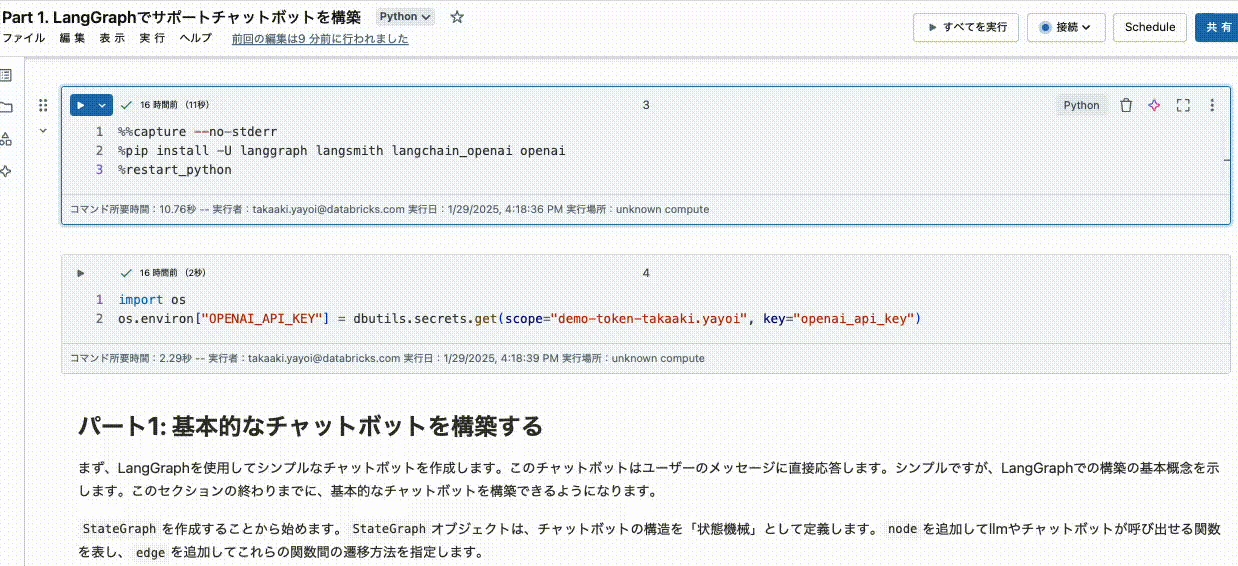This screenshot has height=566, width=1238.
Task: Open the 接続 compute dropdown
Action: (x=1065, y=27)
